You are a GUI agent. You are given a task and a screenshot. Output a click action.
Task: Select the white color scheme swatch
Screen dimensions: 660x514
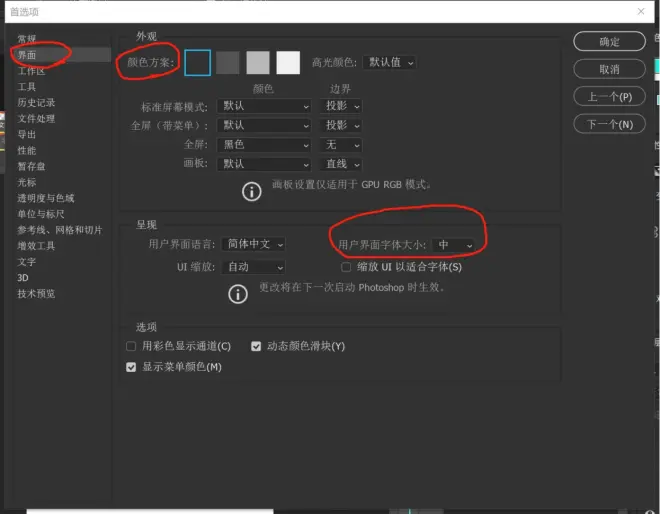tap(288, 63)
